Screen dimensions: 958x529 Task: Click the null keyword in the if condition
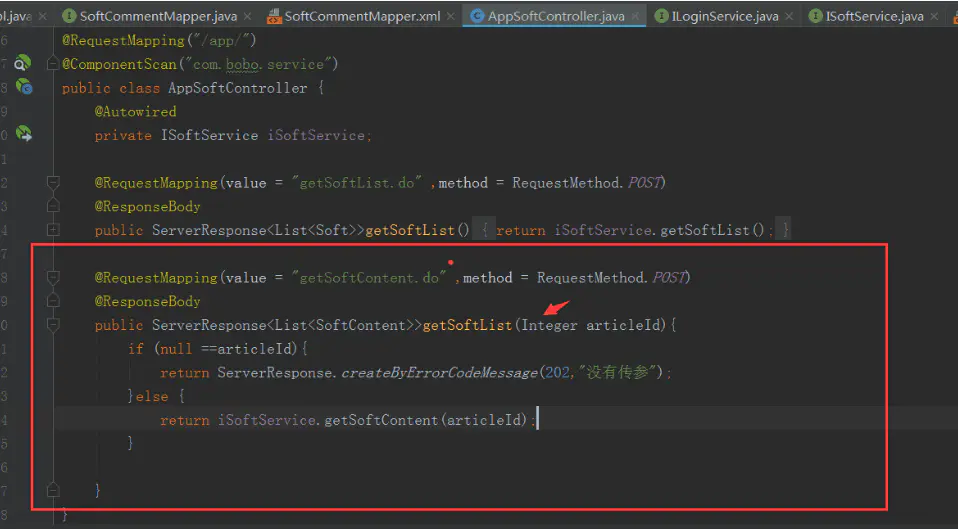click(x=176, y=349)
